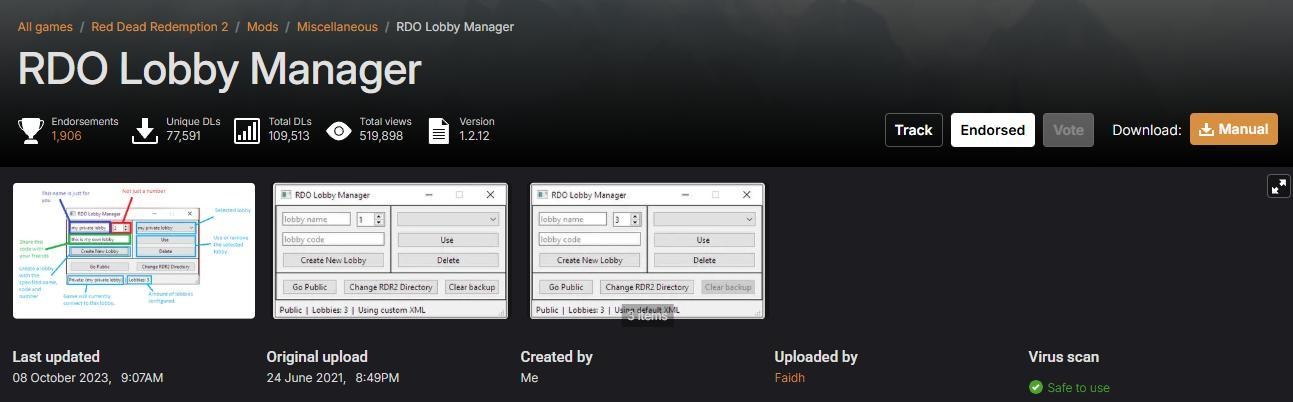
Task: Click the 519,898 total views value
Action: (381, 136)
